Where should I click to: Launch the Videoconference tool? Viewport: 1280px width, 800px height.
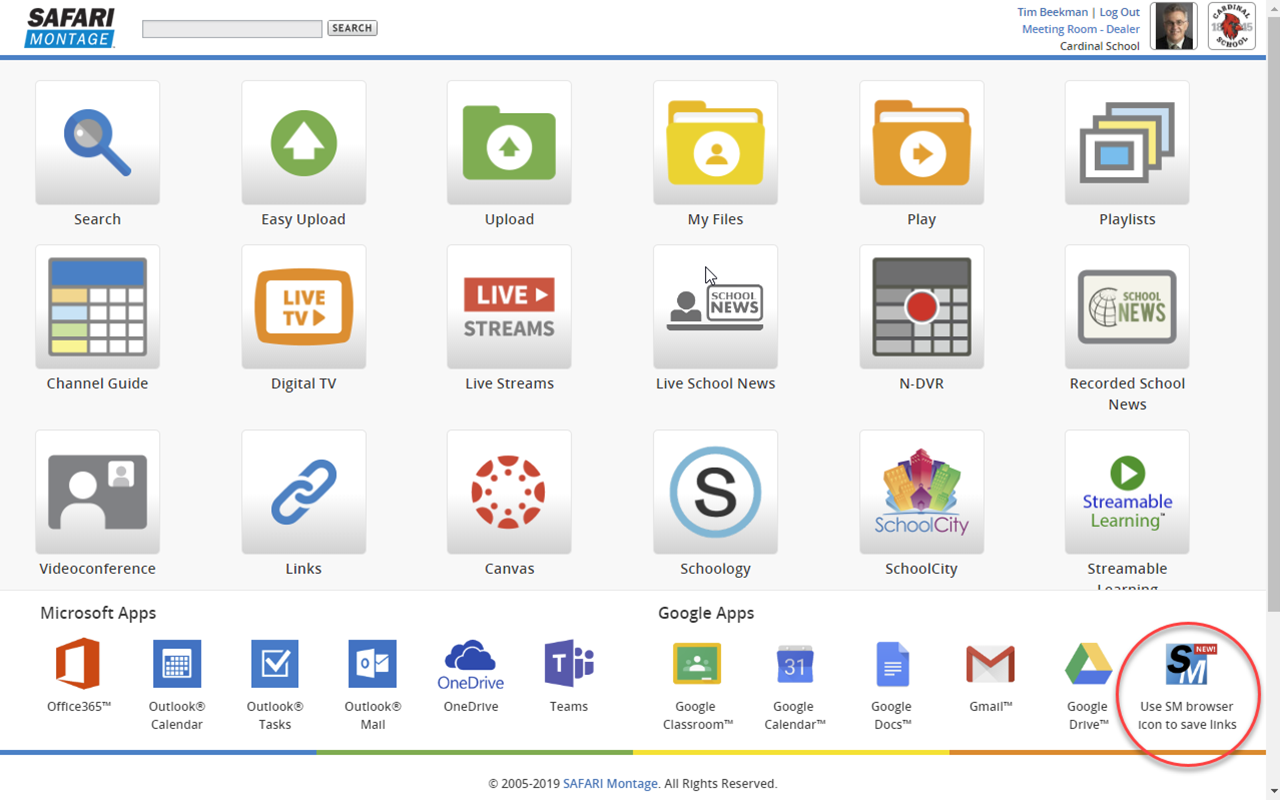point(97,492)
